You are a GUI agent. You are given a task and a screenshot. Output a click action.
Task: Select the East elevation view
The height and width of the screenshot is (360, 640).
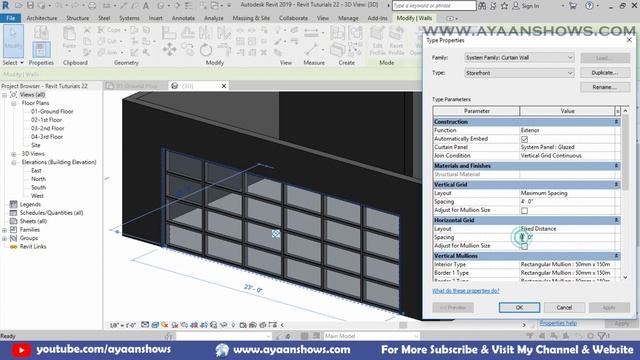click(36, 171)
